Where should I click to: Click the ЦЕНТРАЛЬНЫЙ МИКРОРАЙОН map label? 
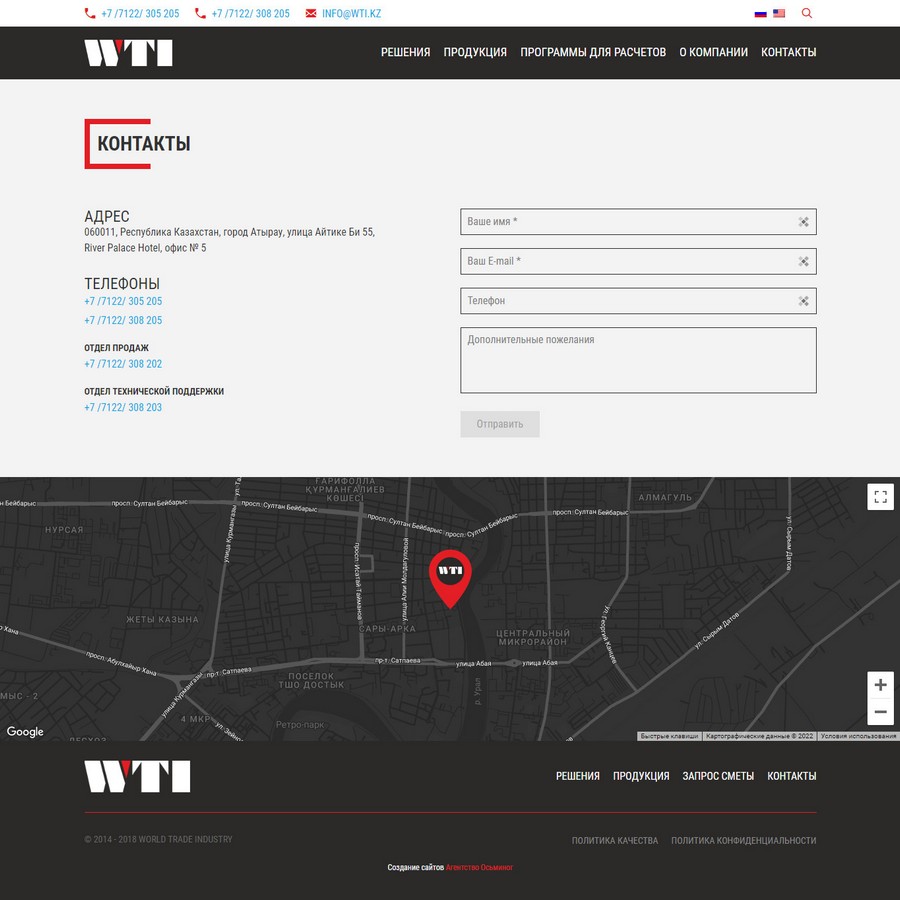[x=533, y=637]
